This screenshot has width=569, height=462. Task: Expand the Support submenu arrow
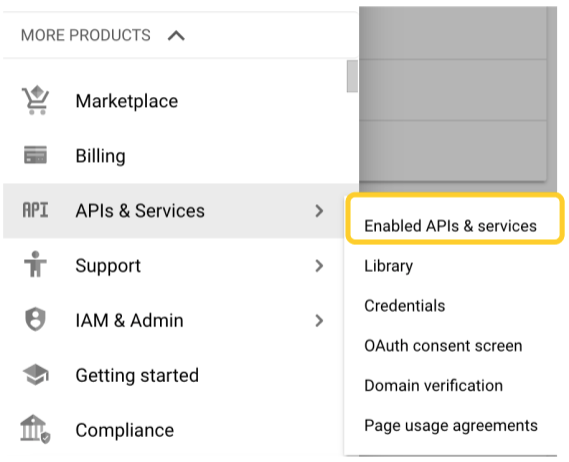tap(319, 266)
